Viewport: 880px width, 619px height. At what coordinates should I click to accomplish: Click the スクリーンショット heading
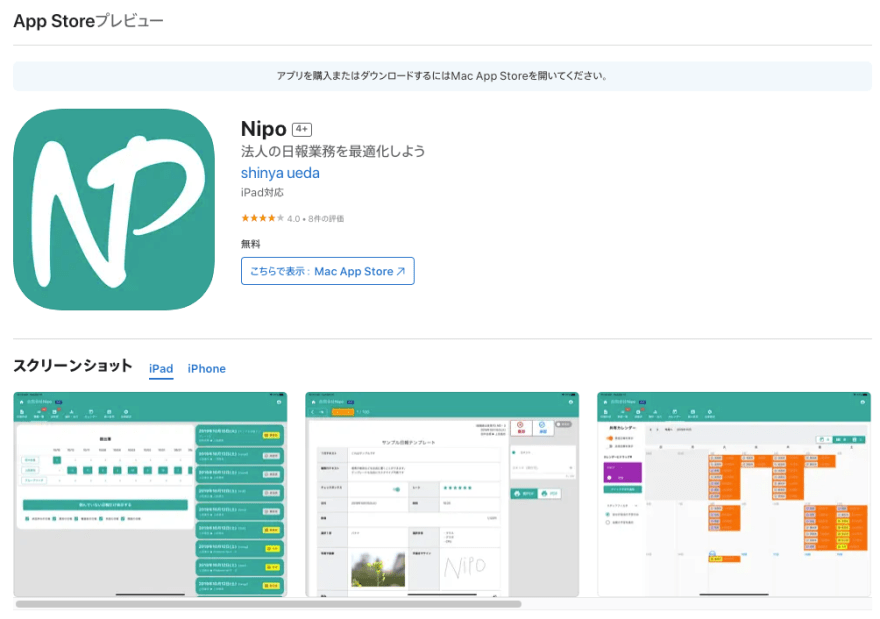click(73, 366)
